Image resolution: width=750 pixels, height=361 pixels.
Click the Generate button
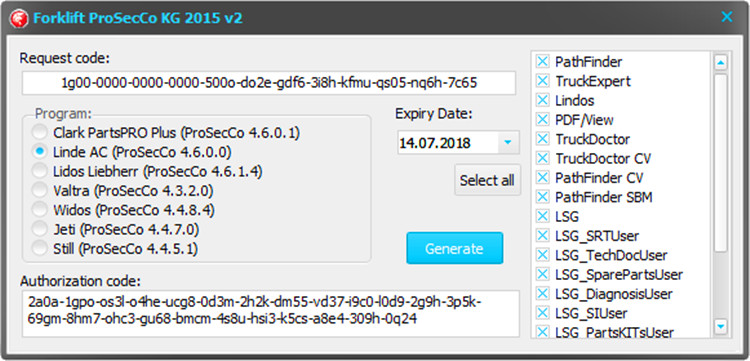click(x=454, y=248)
